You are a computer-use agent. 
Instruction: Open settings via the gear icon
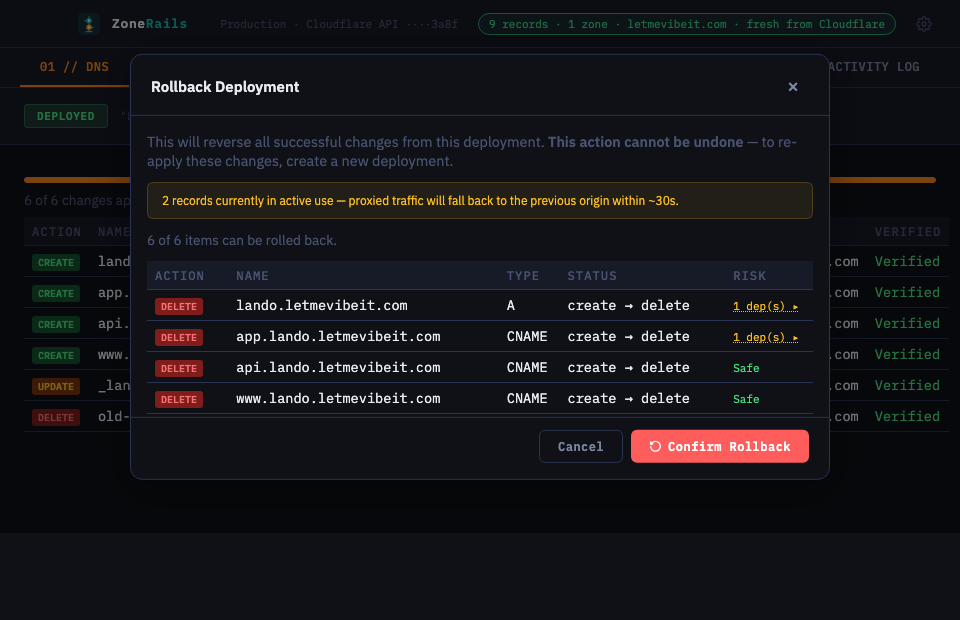(x=923, y=24)
